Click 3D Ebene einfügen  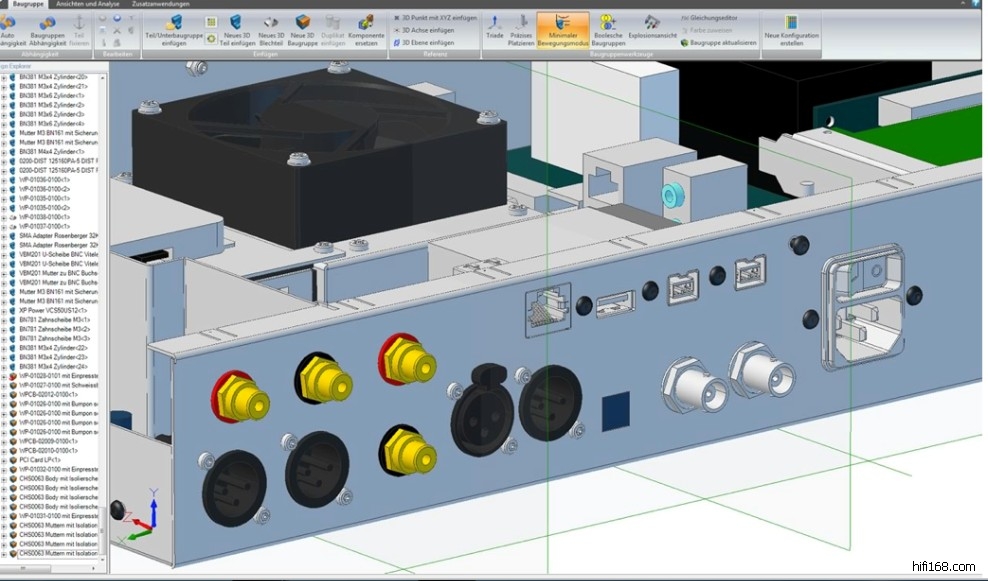(429, 43)
